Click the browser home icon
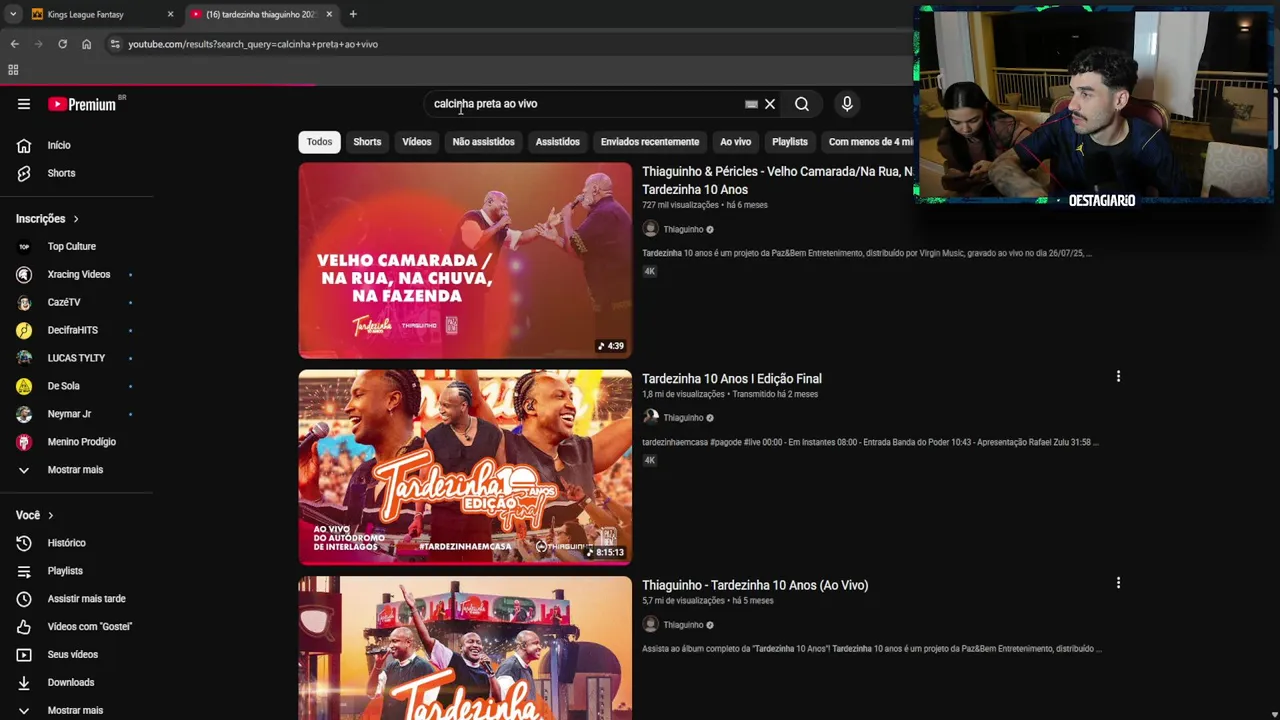Image resolution: width=1280 pixels, height=720 pixels. [86, 44]
